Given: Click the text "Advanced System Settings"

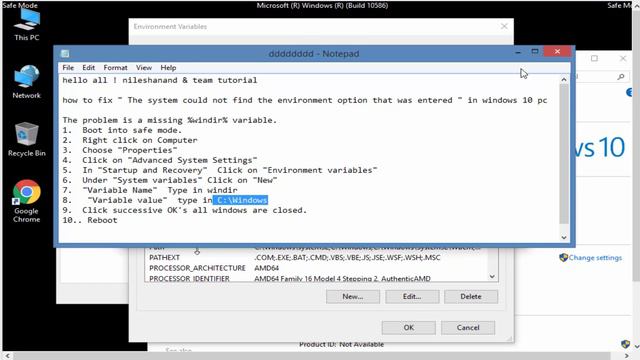Looking at the screenshot, I should point(192,160).
